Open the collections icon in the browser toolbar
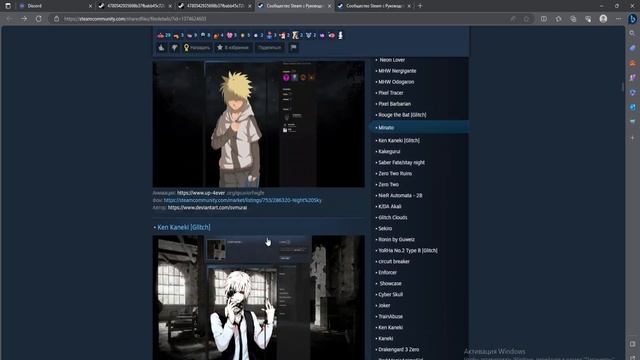The image size is (640, 360). tap(573, 19)
